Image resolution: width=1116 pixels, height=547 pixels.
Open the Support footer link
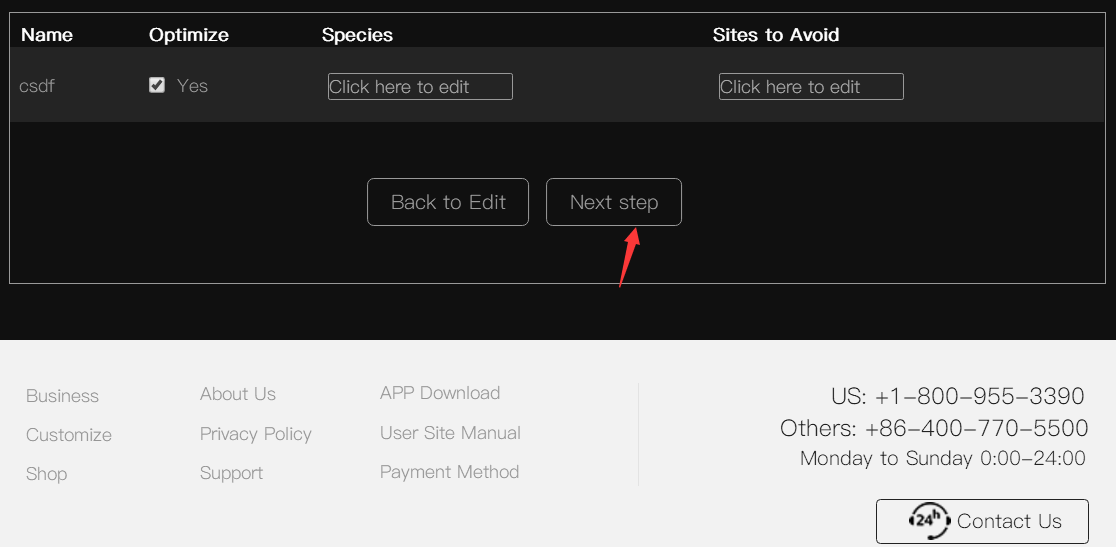click(231, 473)
